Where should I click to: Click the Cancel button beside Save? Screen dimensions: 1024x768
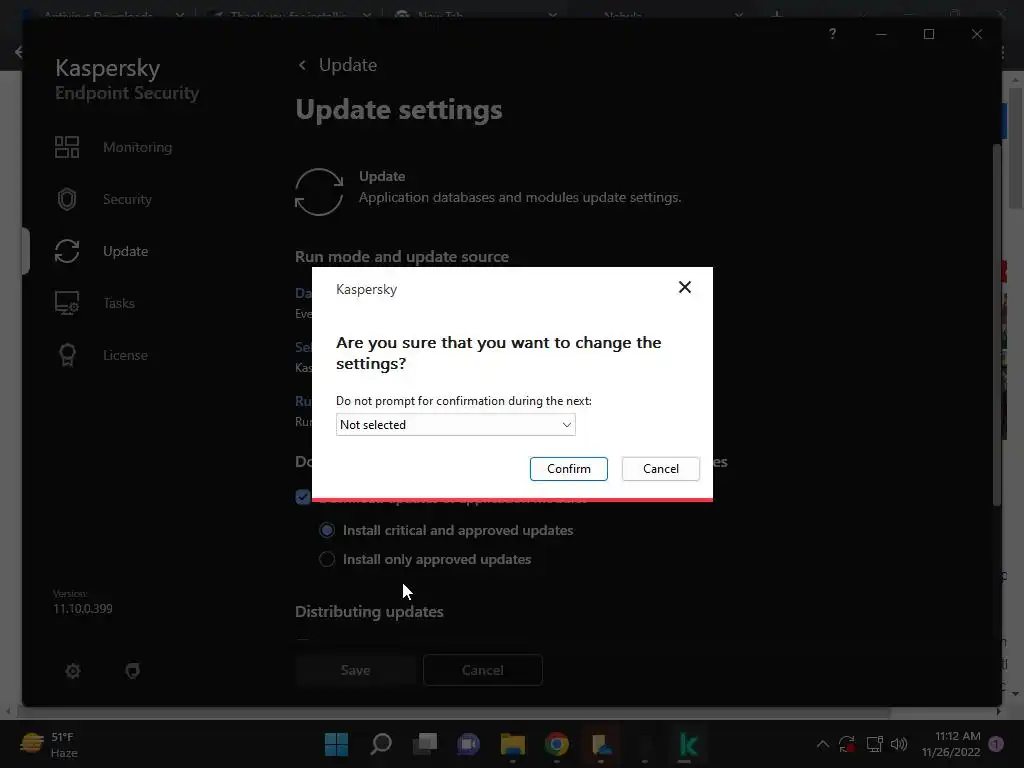point(483,670)
